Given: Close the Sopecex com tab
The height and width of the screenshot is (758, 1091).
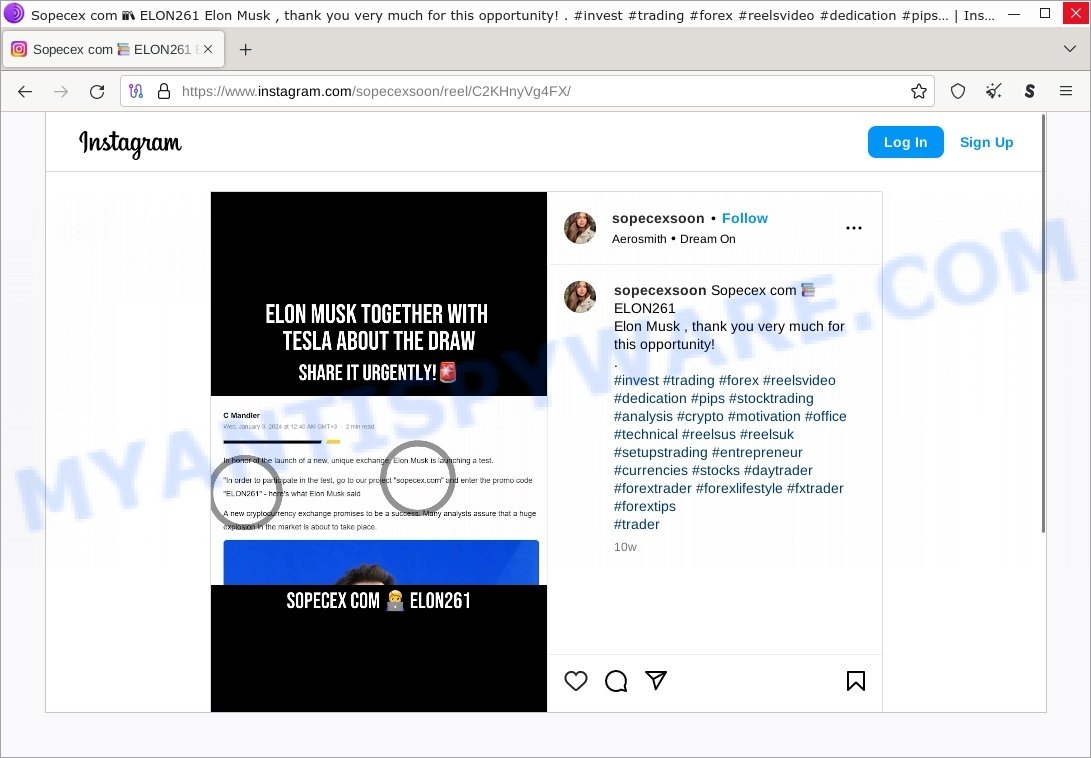Looking at the screenshot, I should pos(208,49).
